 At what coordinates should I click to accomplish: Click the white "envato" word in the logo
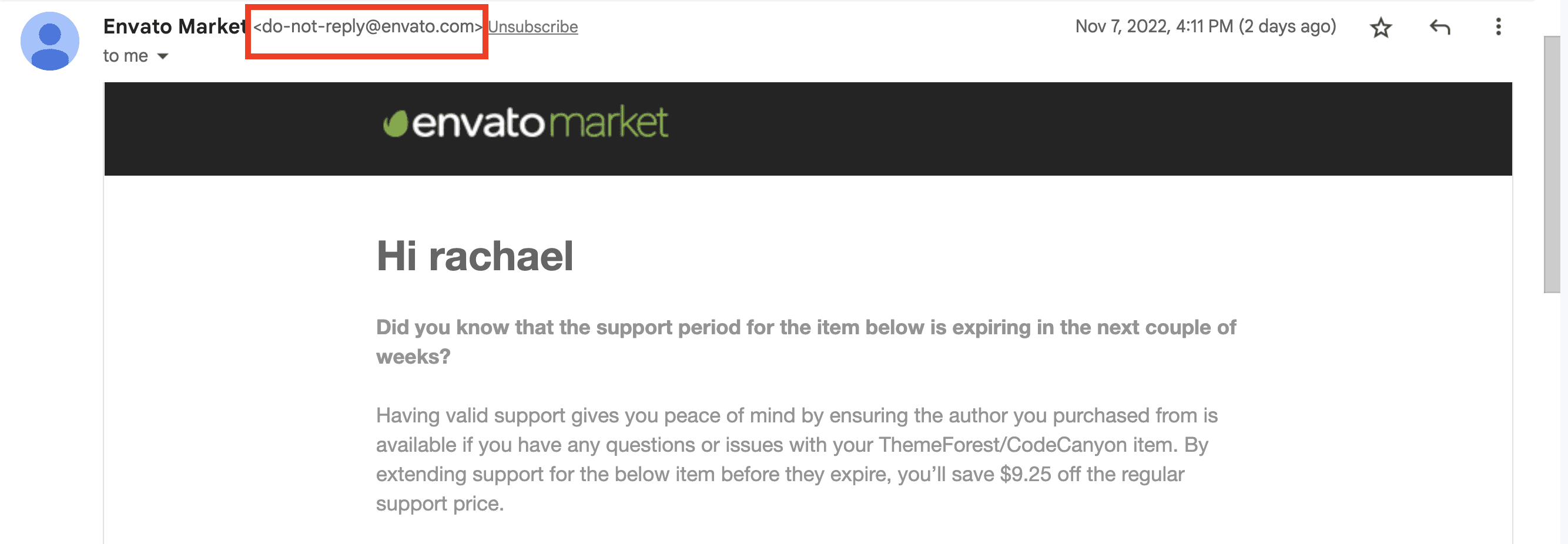[478, 123]
